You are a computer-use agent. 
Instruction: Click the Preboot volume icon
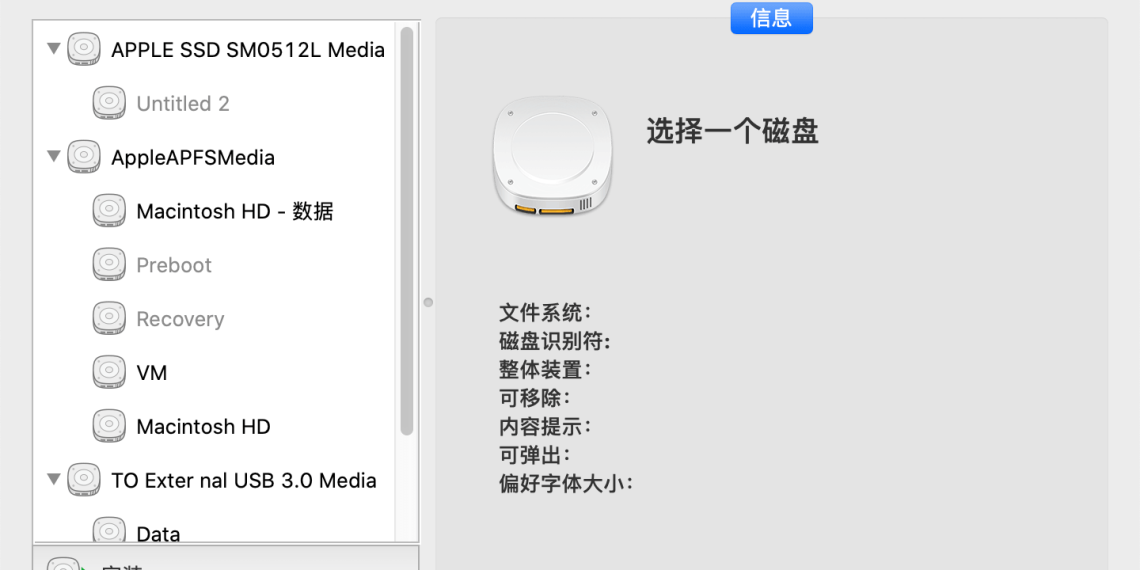[x=109, y=265]
